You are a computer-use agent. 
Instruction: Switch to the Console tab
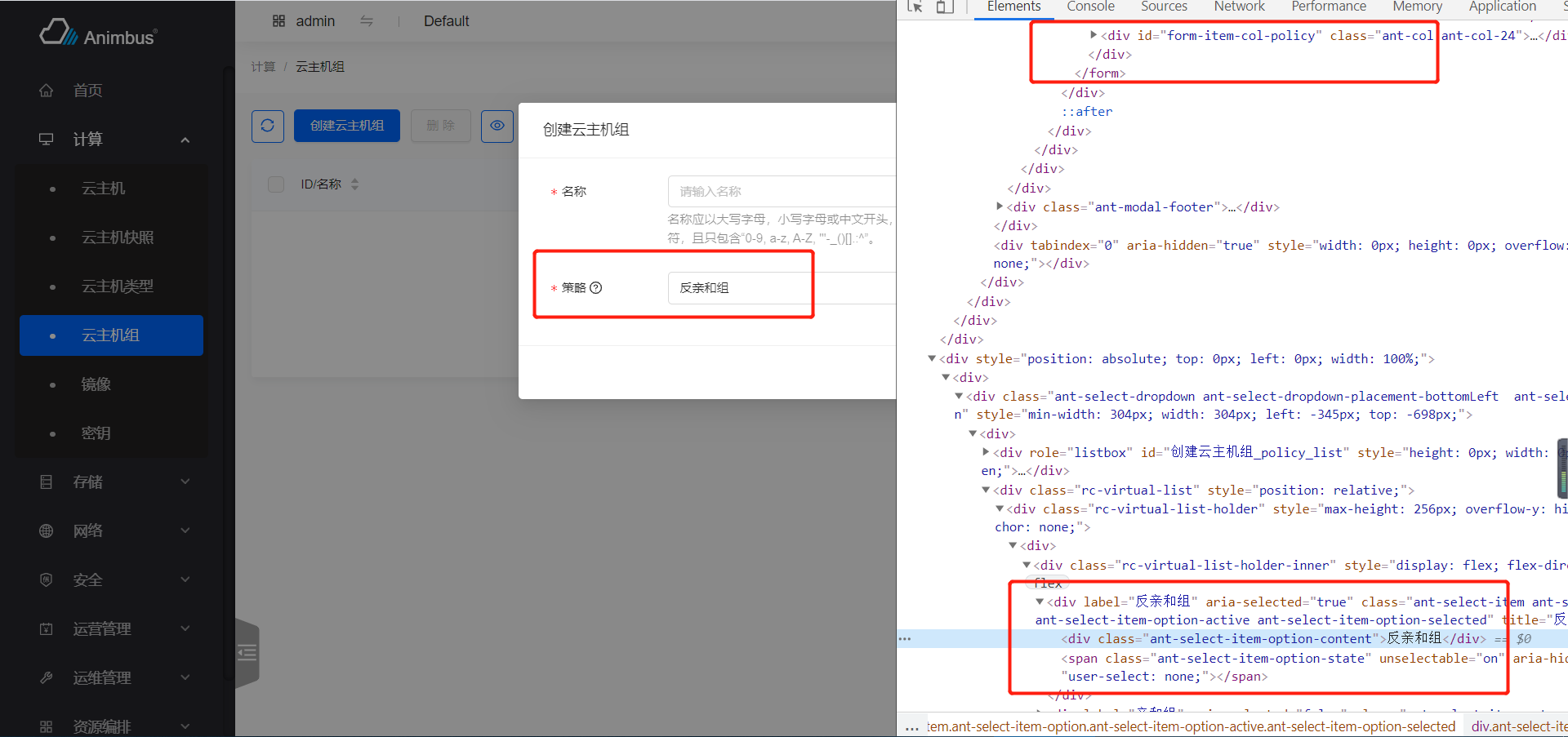1090,7
